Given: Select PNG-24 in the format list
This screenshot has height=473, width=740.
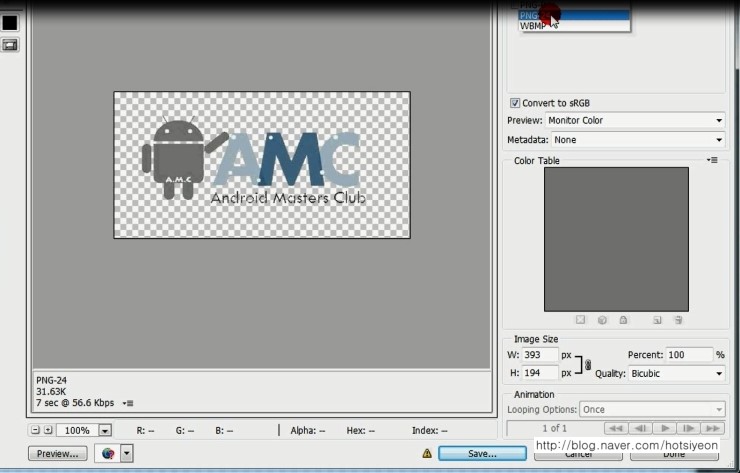Looking at the screenshot, I should pyautogui.click(x=574, y=16).
